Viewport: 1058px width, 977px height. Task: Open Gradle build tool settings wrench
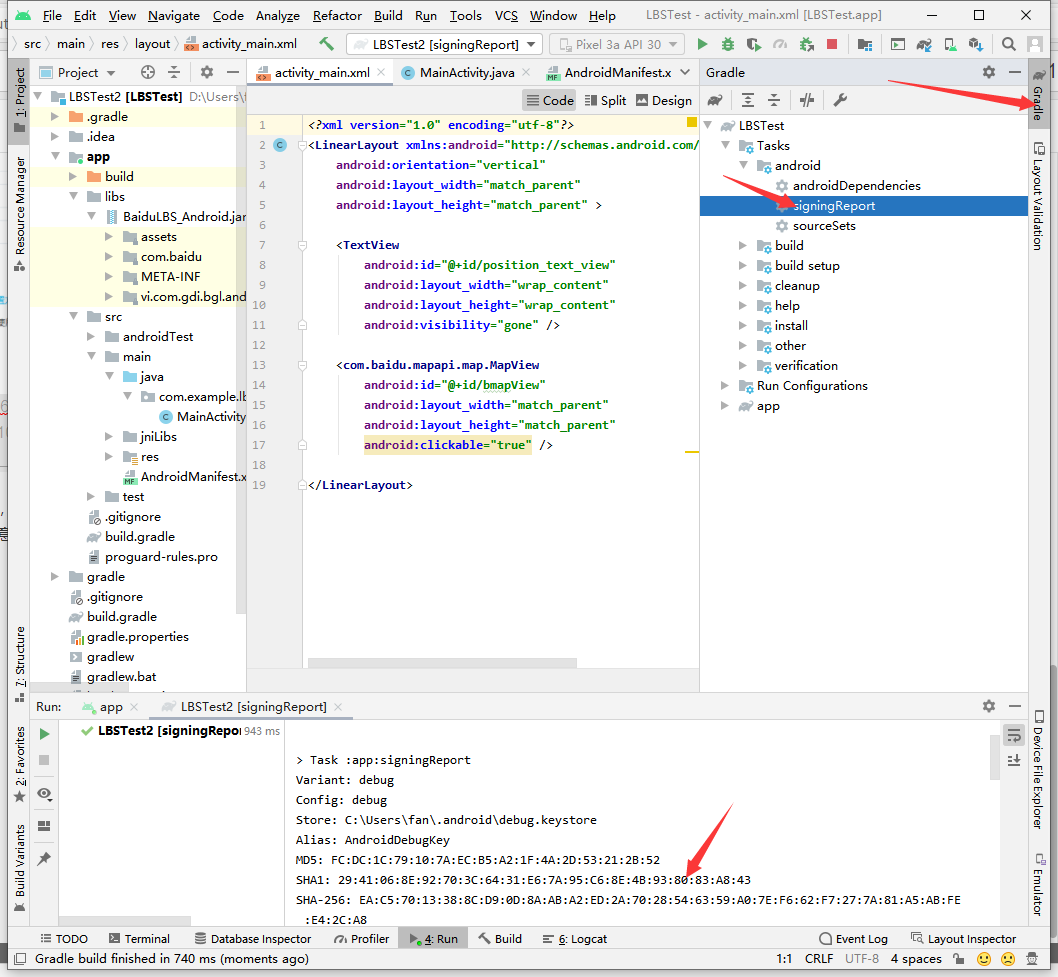tap(839, 101)
